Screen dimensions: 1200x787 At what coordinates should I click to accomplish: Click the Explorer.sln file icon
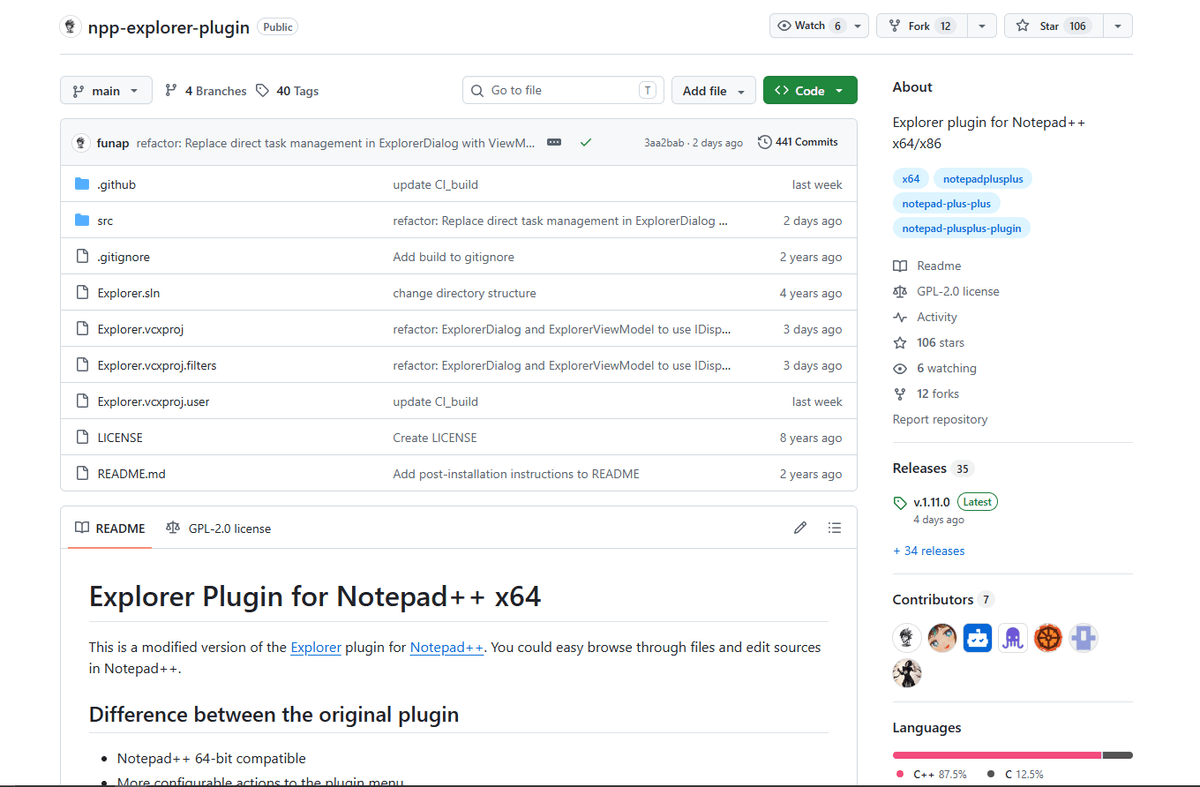coord(82,293)
